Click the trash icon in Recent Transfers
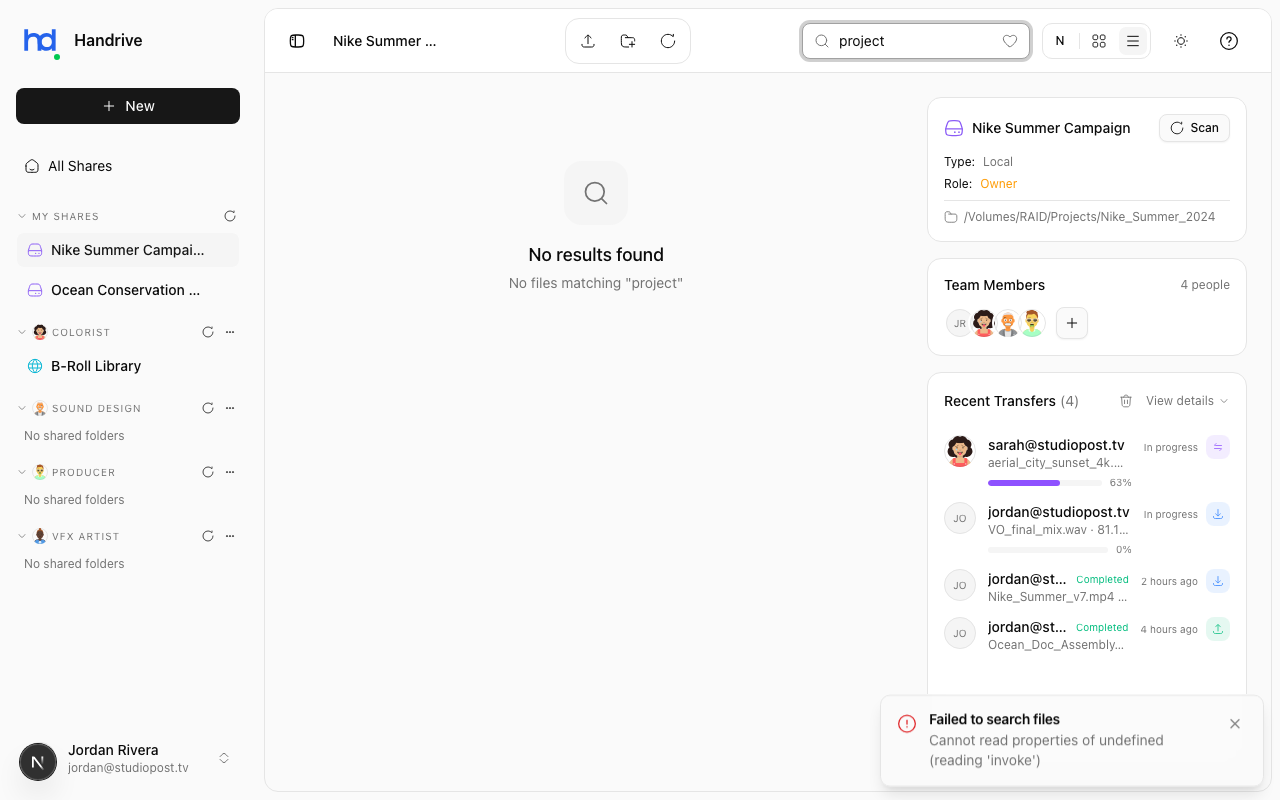Image resolution: width=1280 pixels, height=800 pixels. click(x=1126, y=400)
